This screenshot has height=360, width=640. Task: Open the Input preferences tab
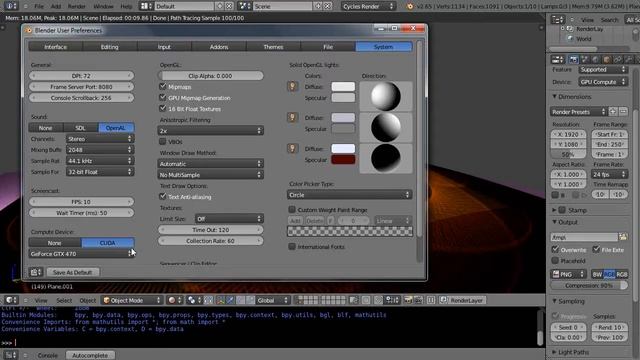coord(164,47)
